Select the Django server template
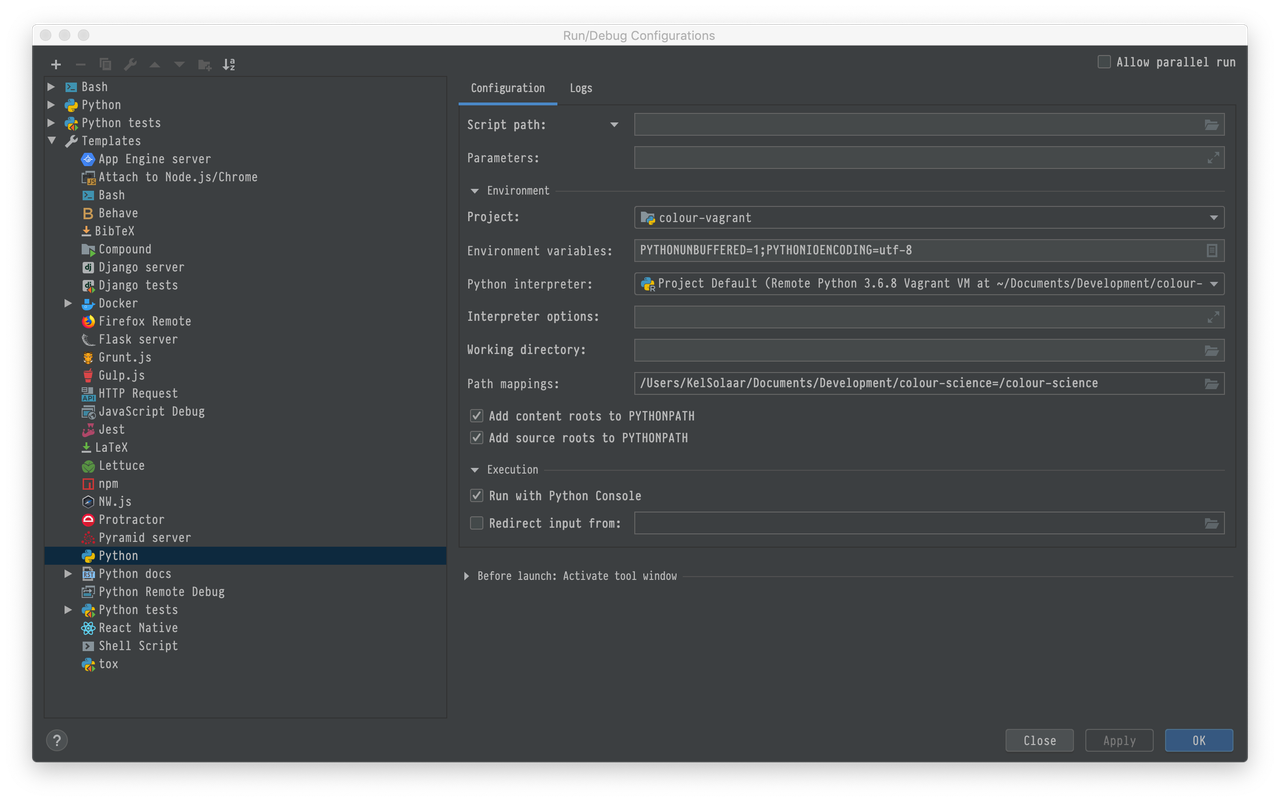1280x802 pixels. coord(132,267)
